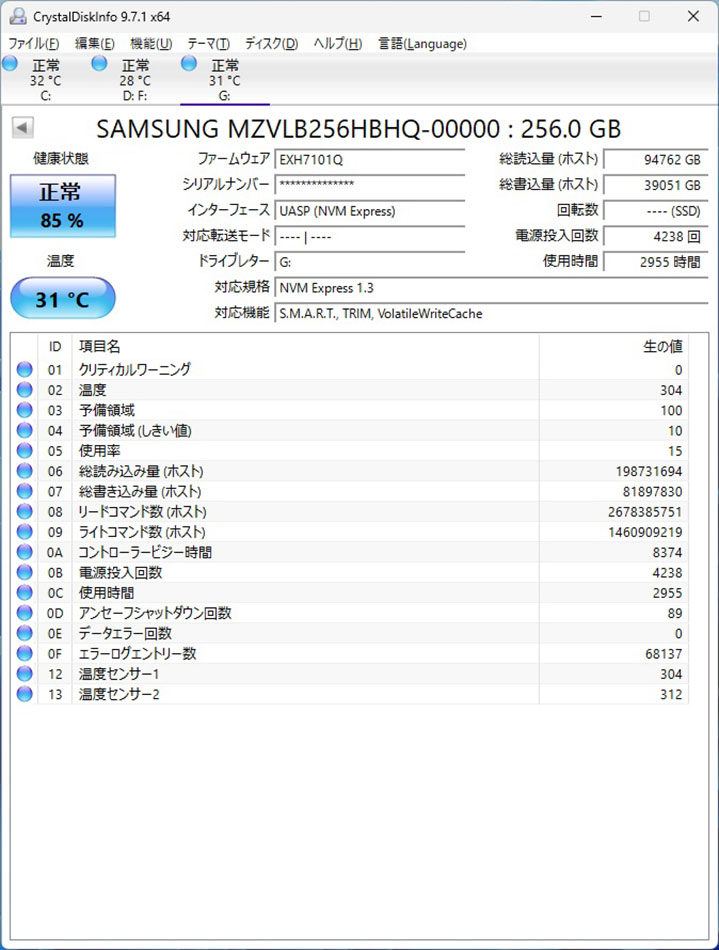Click raw value 1460909219

pyautogui.click(x=645, y=532)
